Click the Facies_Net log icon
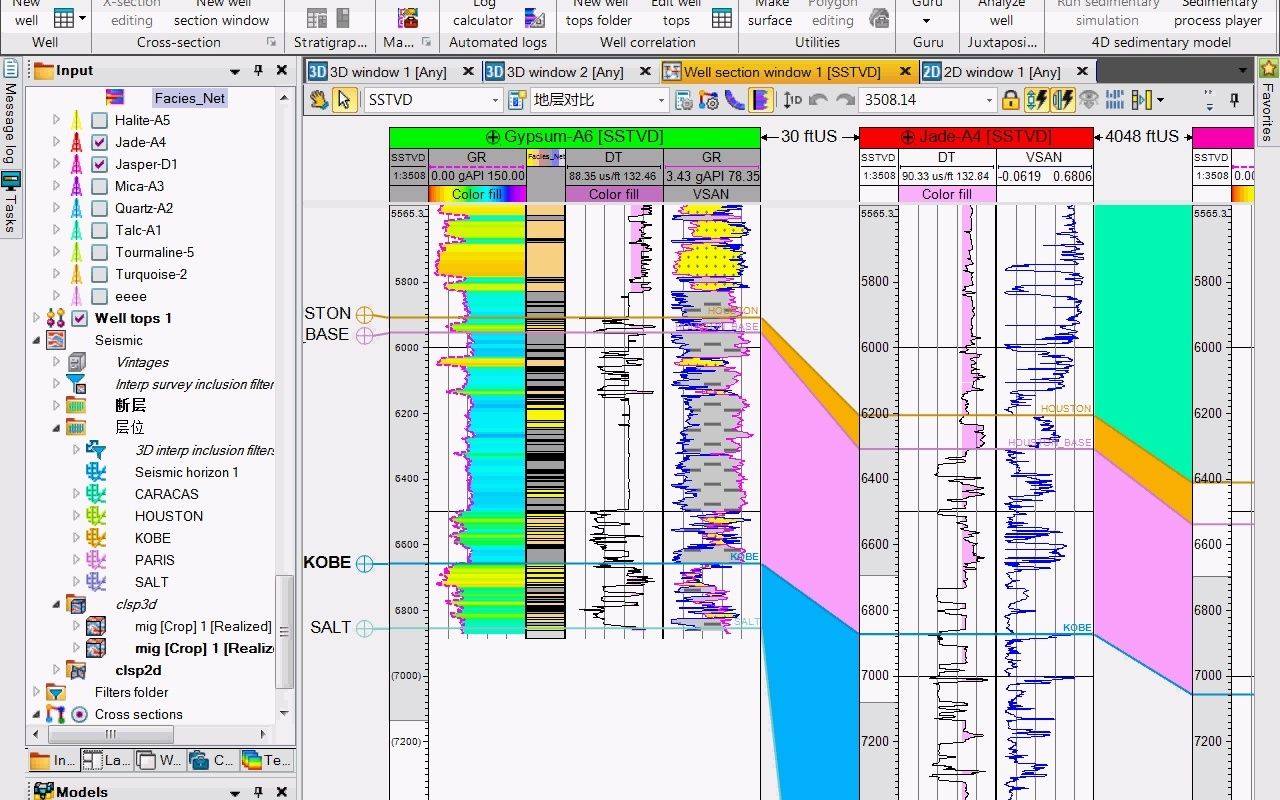 [x=116, y=98]
